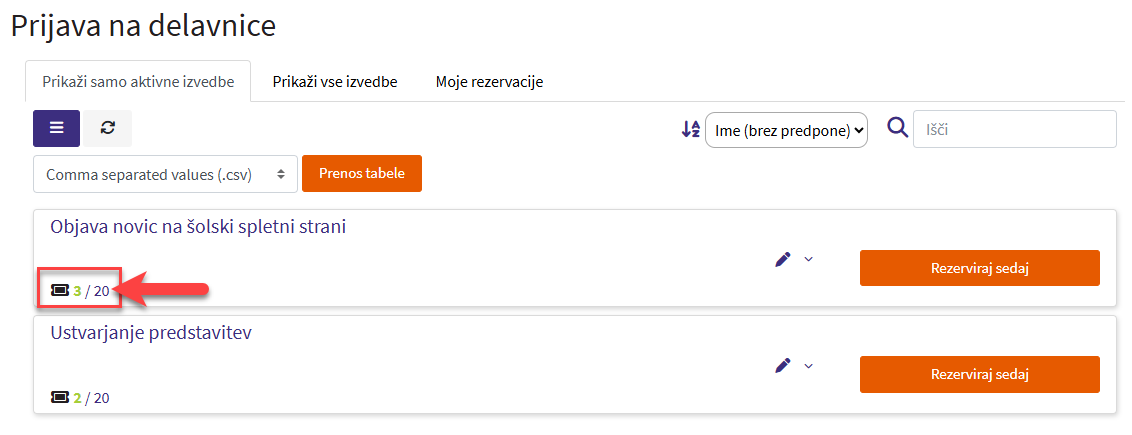Viewport: 1132px width, 435px height.
Task: Focus the Išči search input field
Action: tap(1014, 129)
